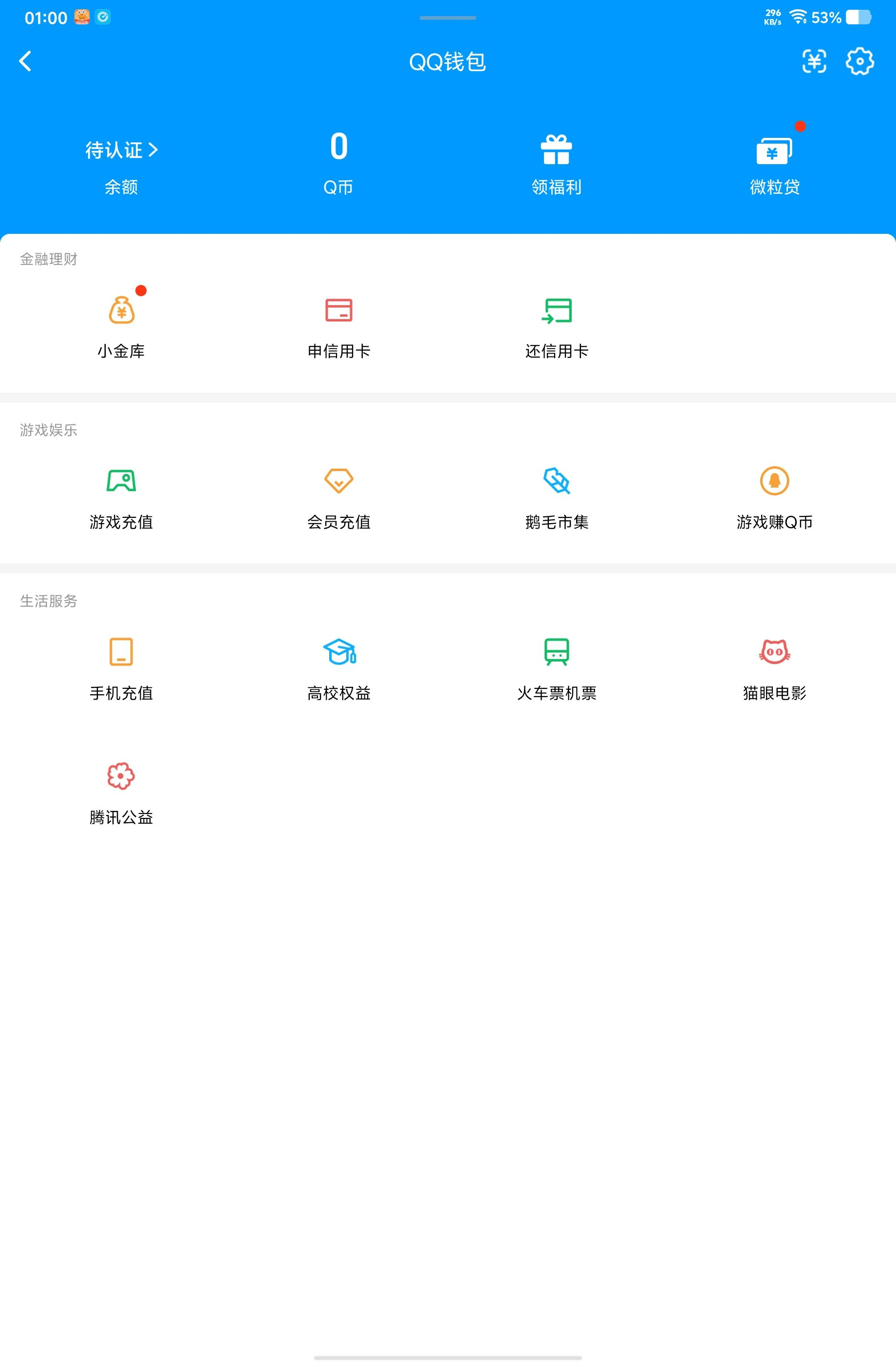The image size is (896, 1364).
Task: Tap the top window drag handle
Action: click(x=448, y=18)
